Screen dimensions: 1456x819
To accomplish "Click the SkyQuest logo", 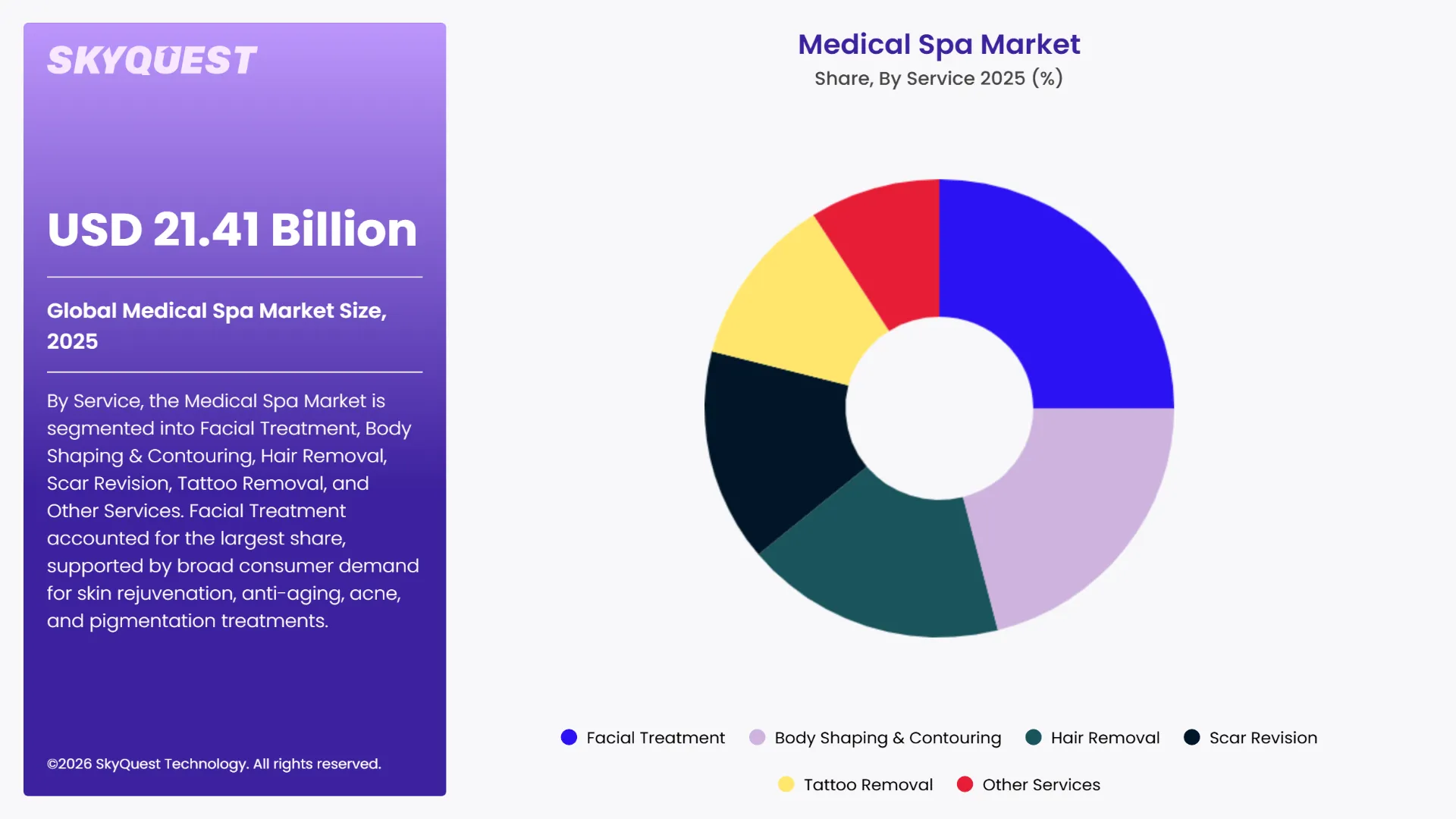I will (152, 61).
